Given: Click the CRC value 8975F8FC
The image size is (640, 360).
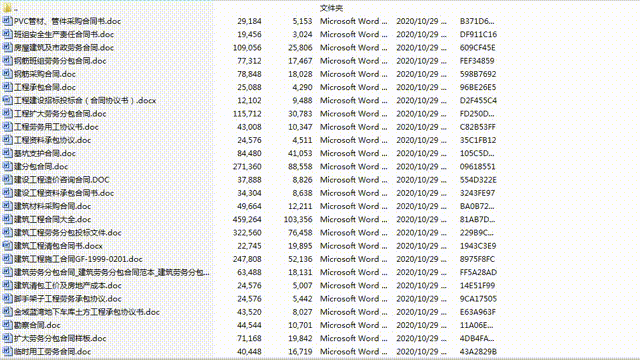Looking at the screenshot, I should [478, 259].
